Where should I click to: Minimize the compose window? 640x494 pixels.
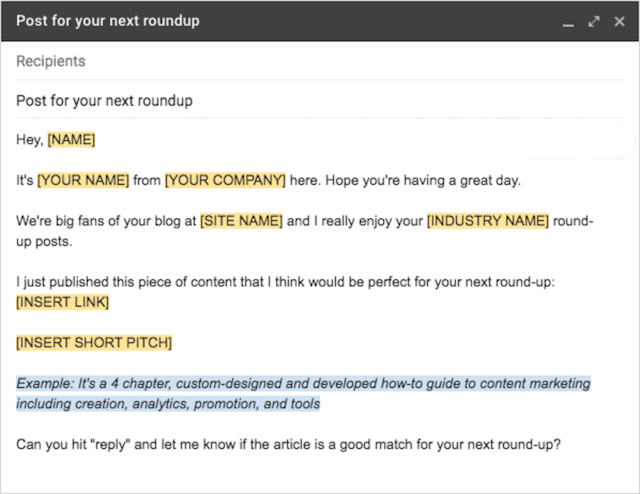tap(568, 21)
